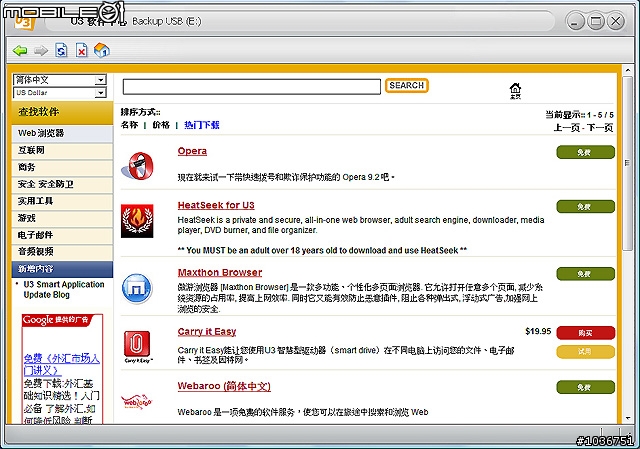Click the 查找软件 sidebar header
The width and height of the screenshot is (640, 449).
[x=62, y=112]
